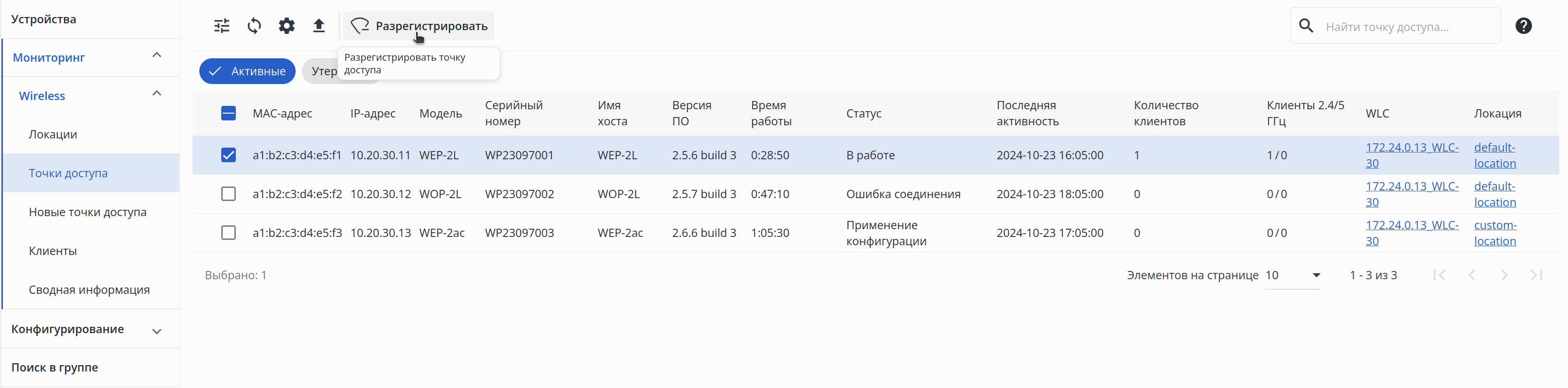Jump to last page icon

(1536, 275)
